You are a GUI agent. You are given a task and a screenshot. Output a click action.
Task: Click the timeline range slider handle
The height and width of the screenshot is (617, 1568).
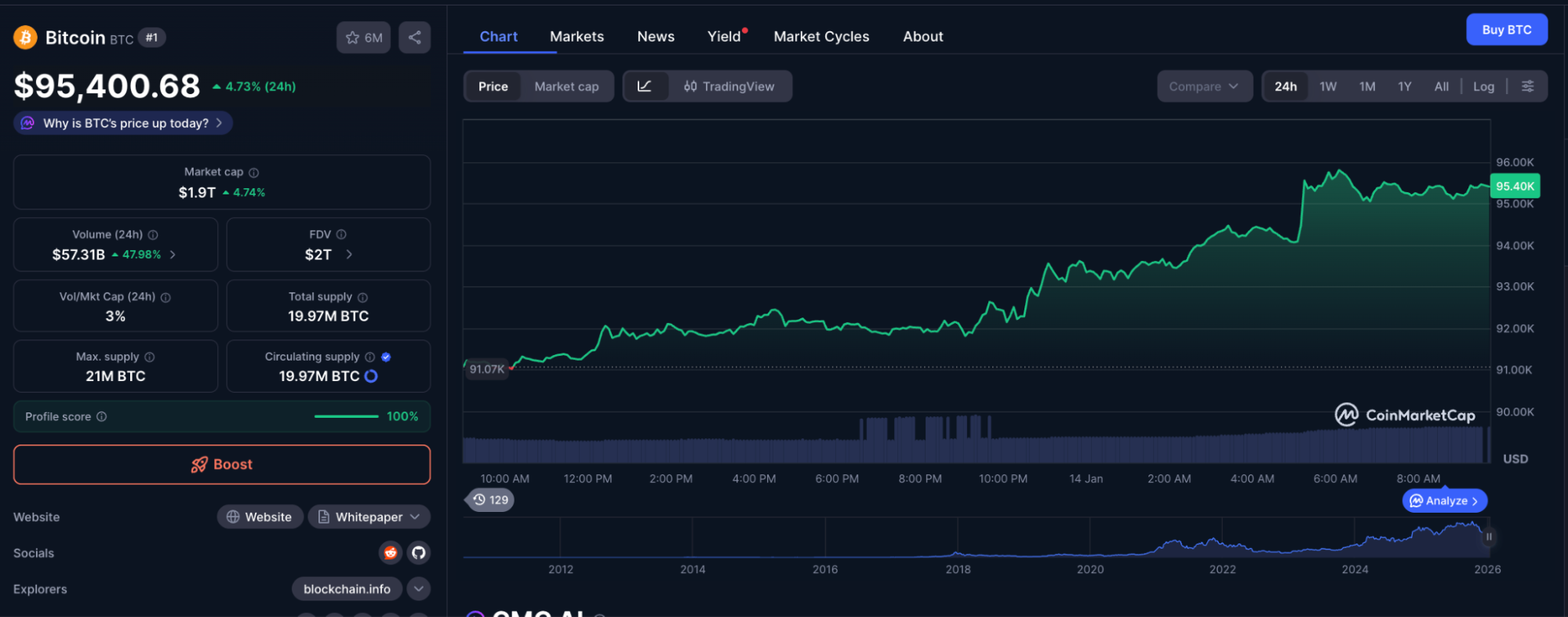[x=1488, y=537]
